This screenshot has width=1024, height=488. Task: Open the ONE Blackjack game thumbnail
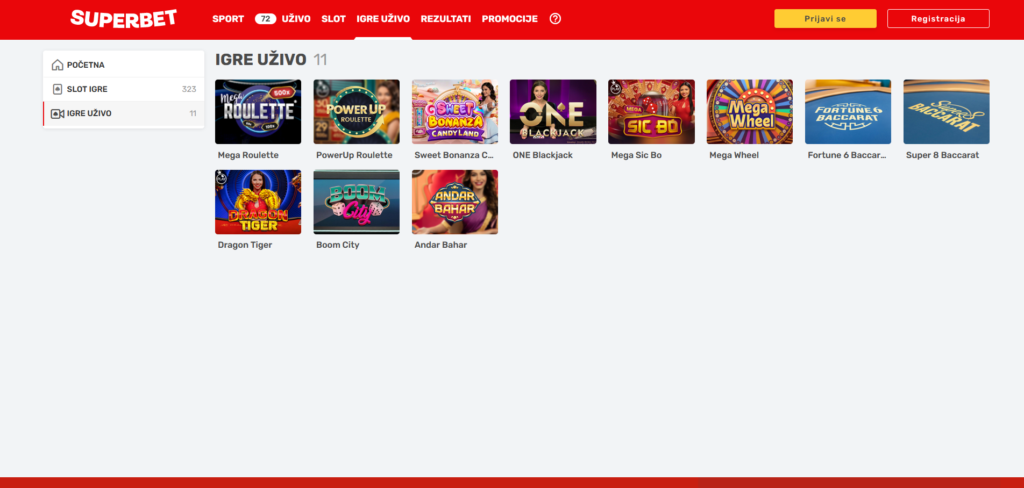coord(553,112)
